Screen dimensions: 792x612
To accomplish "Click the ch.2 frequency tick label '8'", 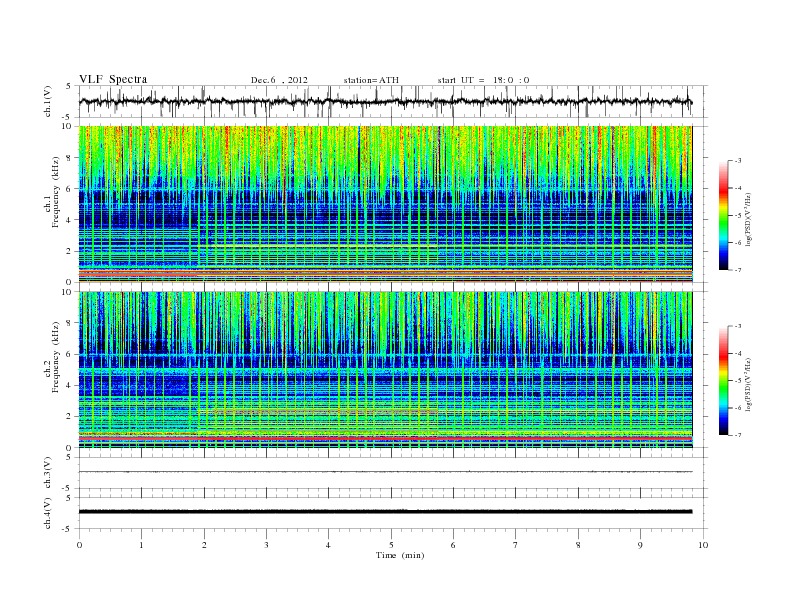I will point(69,323).
